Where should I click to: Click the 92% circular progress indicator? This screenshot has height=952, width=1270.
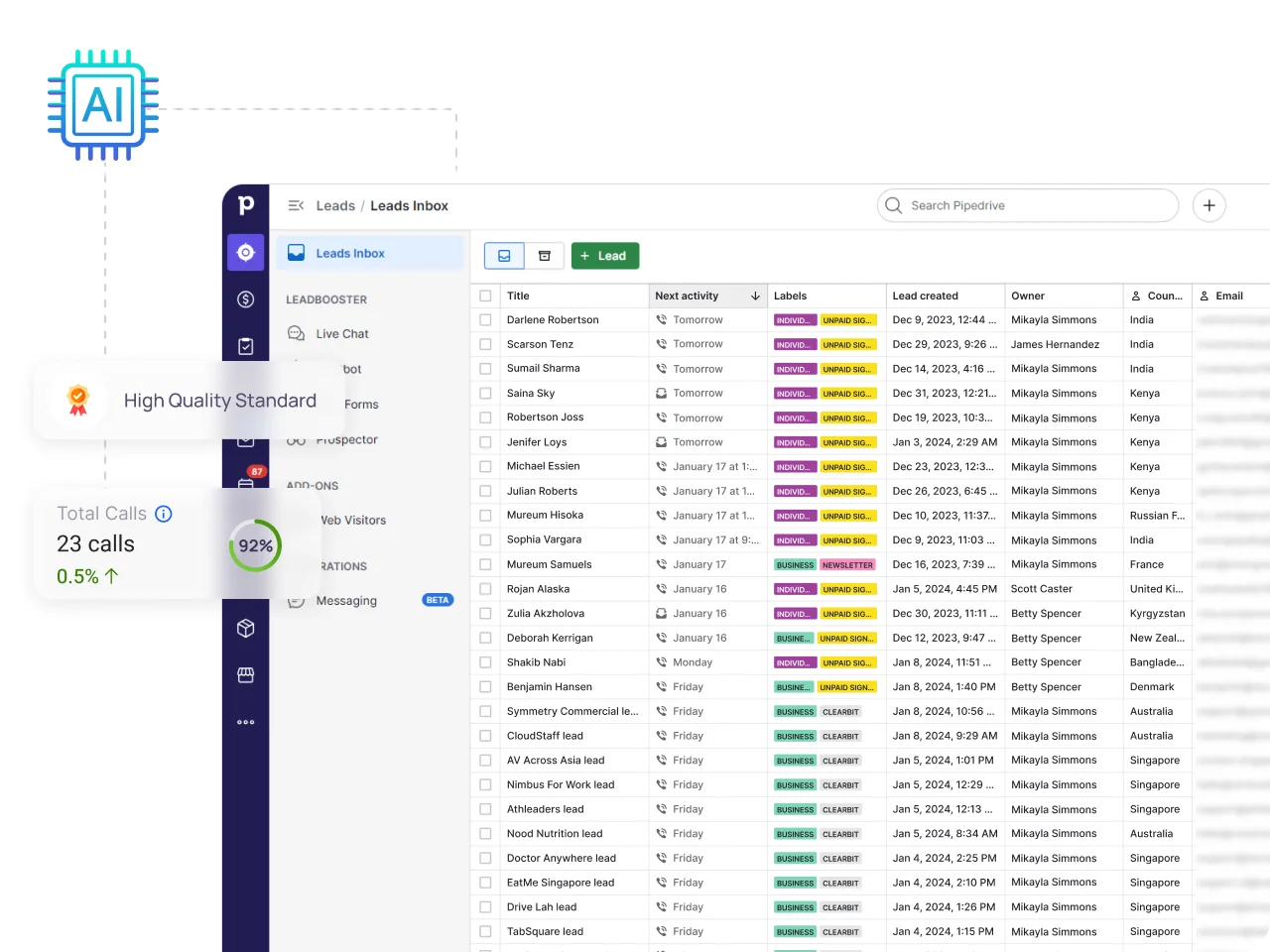[x=255, y=545]
